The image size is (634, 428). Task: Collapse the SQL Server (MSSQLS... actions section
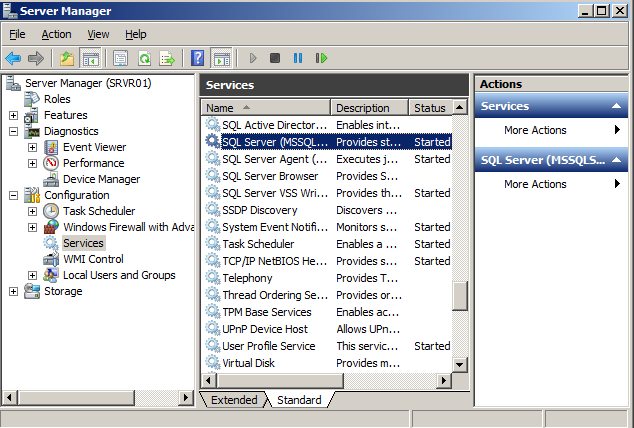coord(616,160)
